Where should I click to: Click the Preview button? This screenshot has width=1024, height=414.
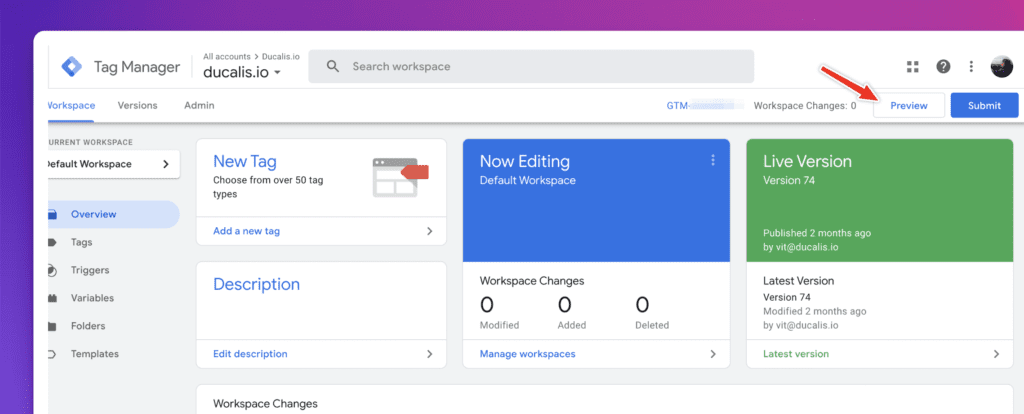[x=909, y=106]
